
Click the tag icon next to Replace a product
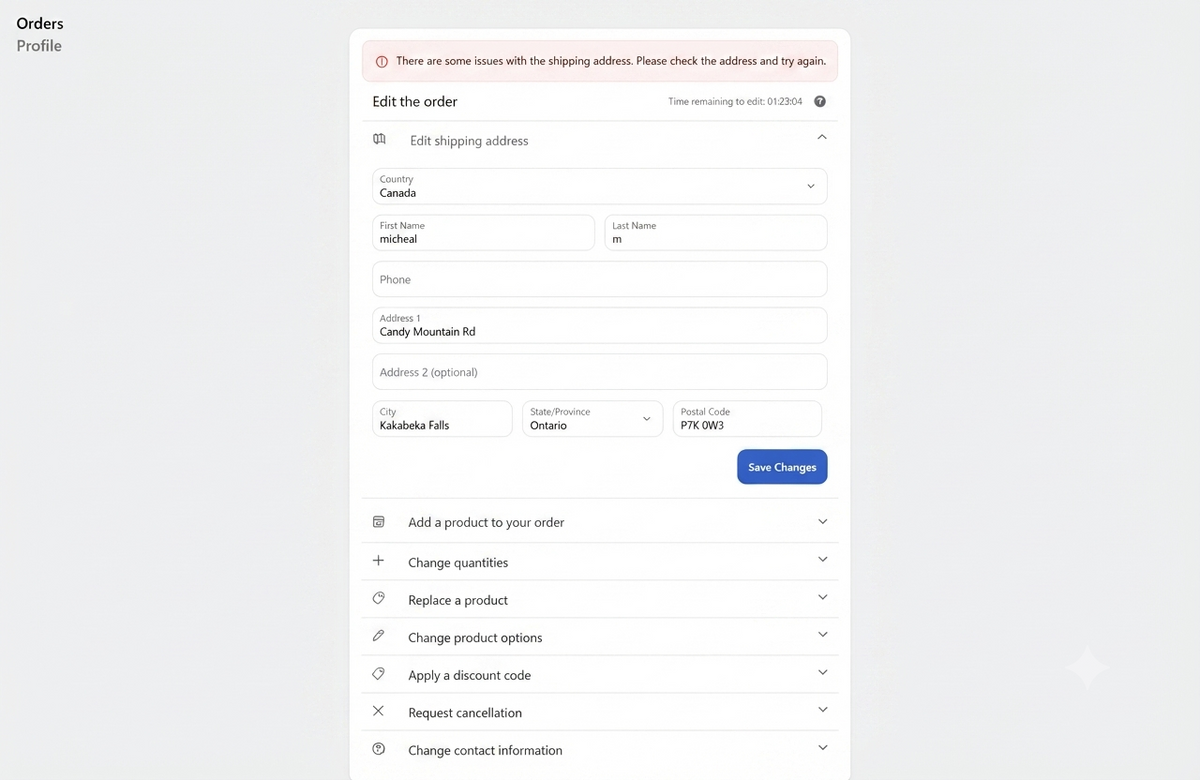pos(378,598)
